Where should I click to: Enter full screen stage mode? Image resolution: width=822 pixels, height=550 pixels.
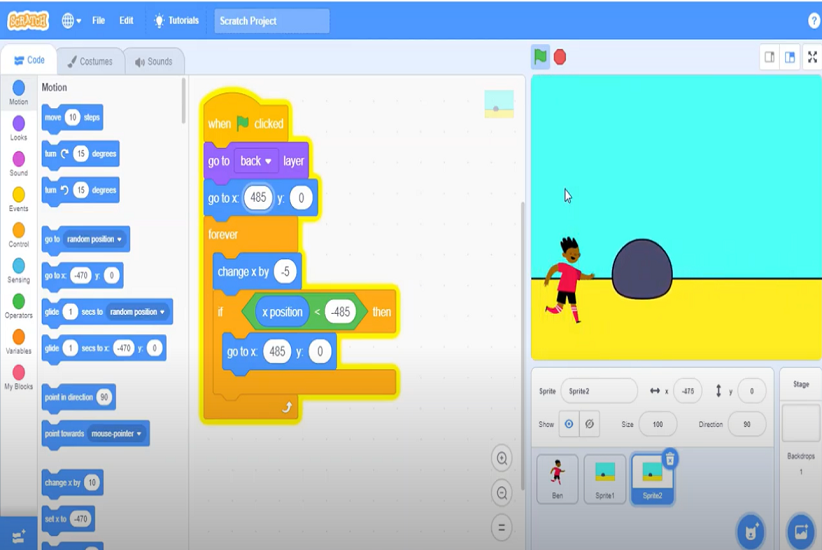pyautogui.click(x=812, y=57)
